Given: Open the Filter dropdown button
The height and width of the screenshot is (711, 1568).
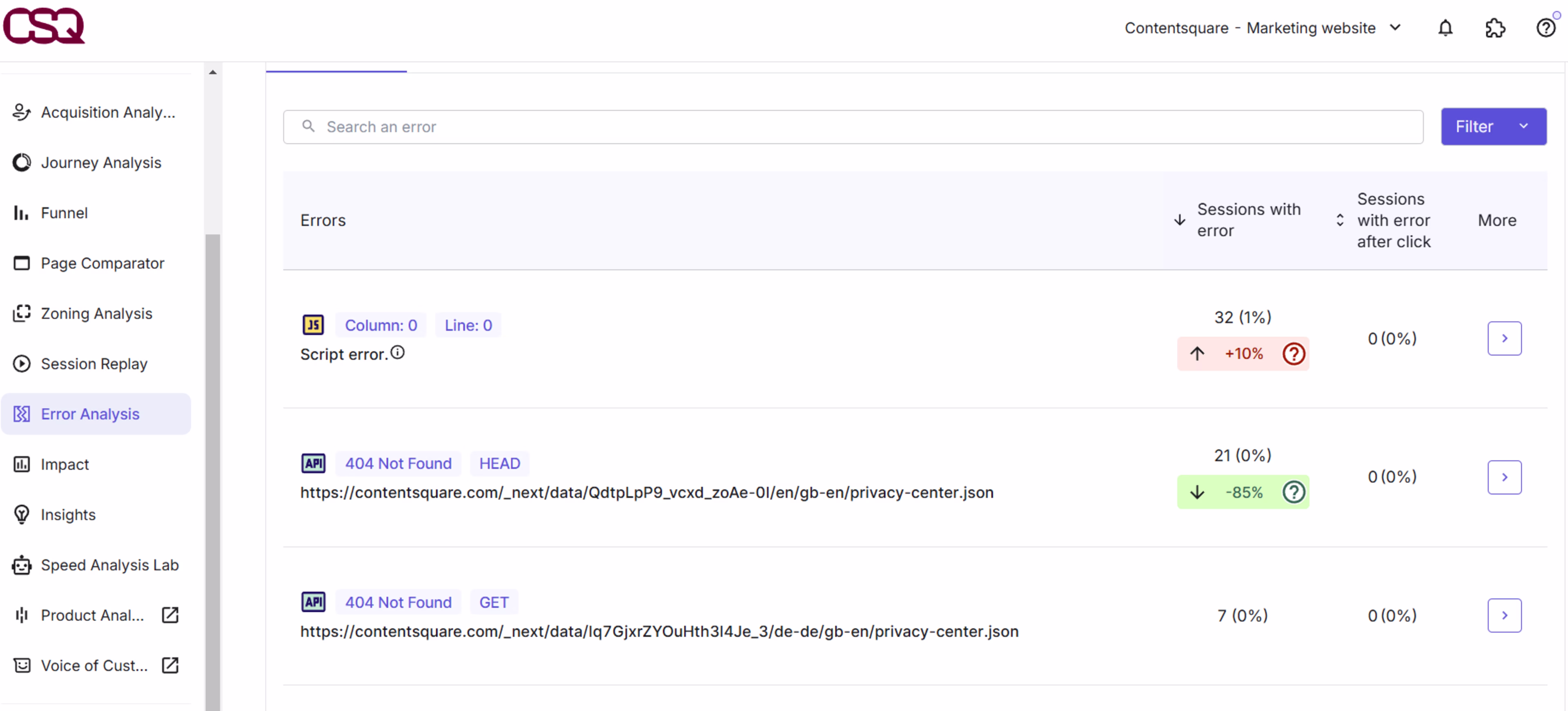Looking at the screenshot, I should [1492, 127].
